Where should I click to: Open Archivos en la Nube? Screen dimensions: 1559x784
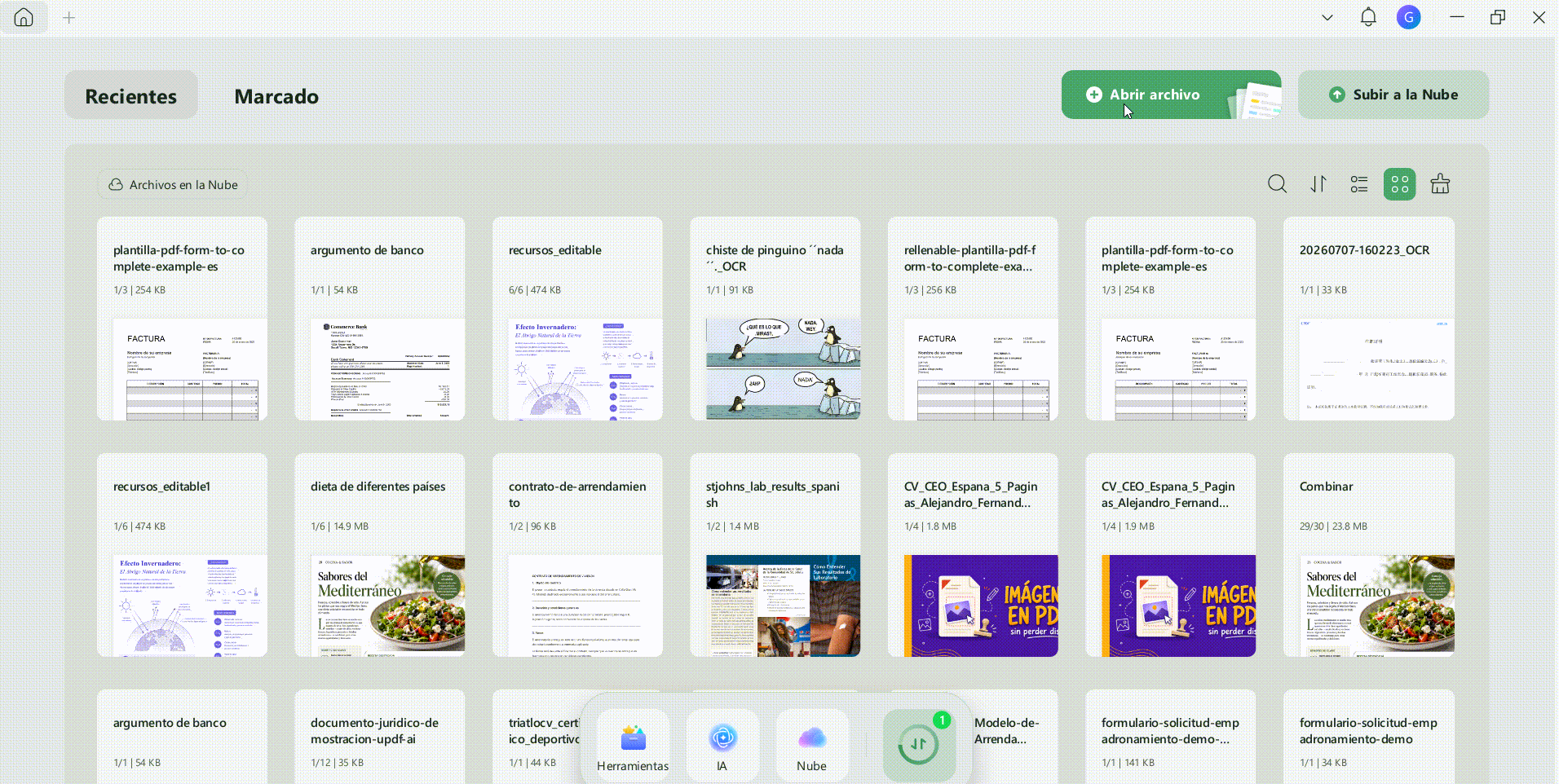coord(173,185)
